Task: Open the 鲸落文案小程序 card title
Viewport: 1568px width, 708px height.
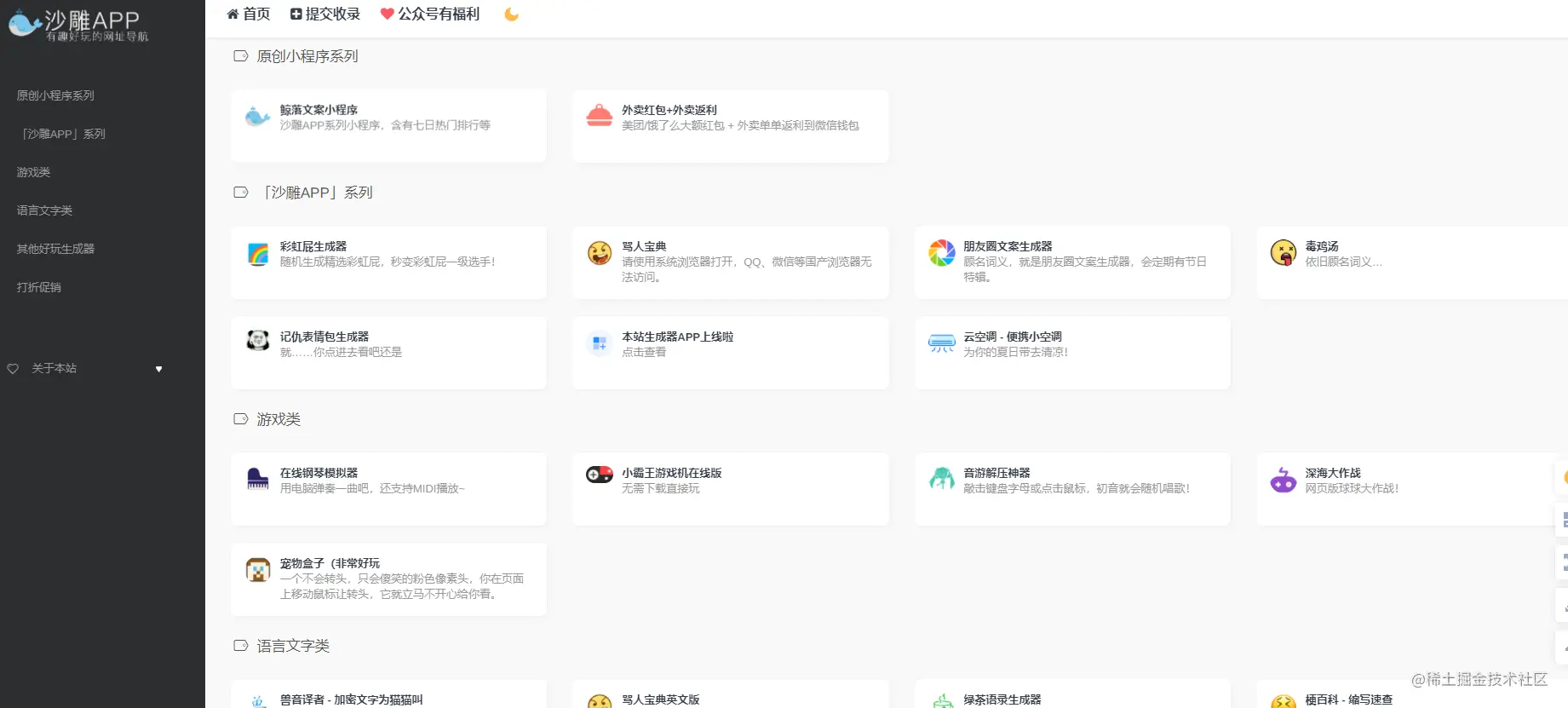Action: coord(319,110)
